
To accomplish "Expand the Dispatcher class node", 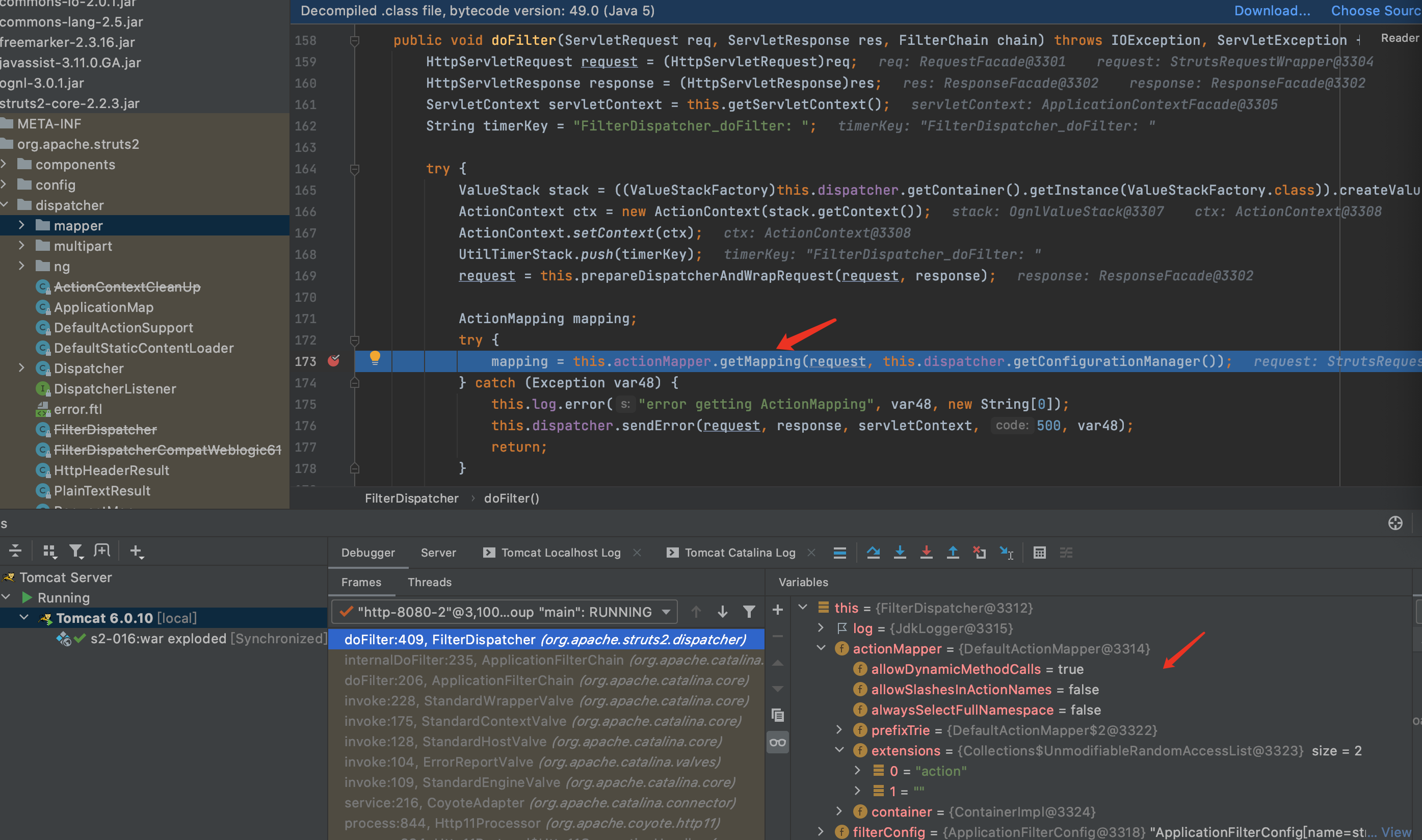I will coord(21,368).
